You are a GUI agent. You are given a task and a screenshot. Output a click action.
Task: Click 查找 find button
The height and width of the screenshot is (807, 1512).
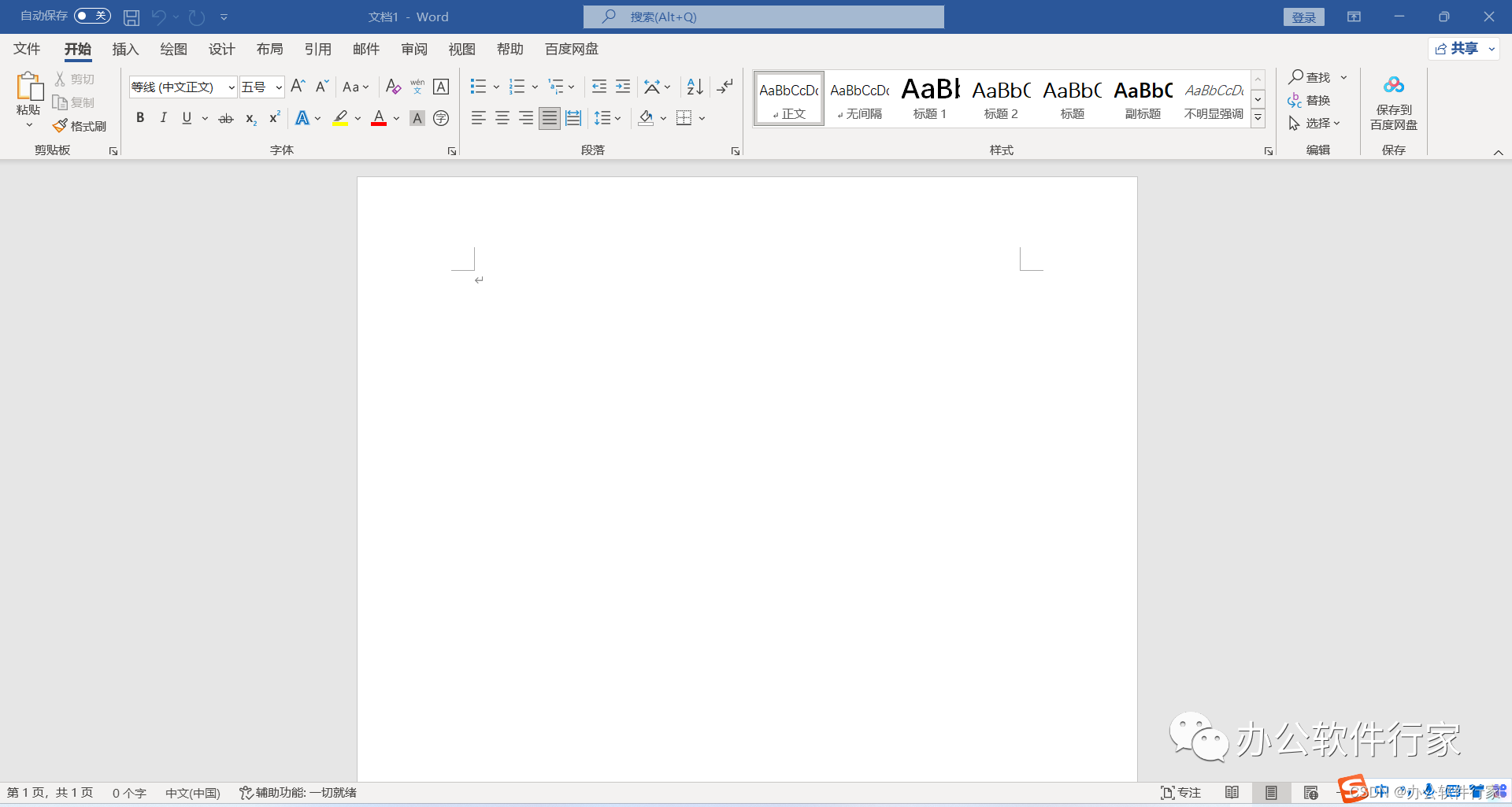click(x=1310, y=77)
